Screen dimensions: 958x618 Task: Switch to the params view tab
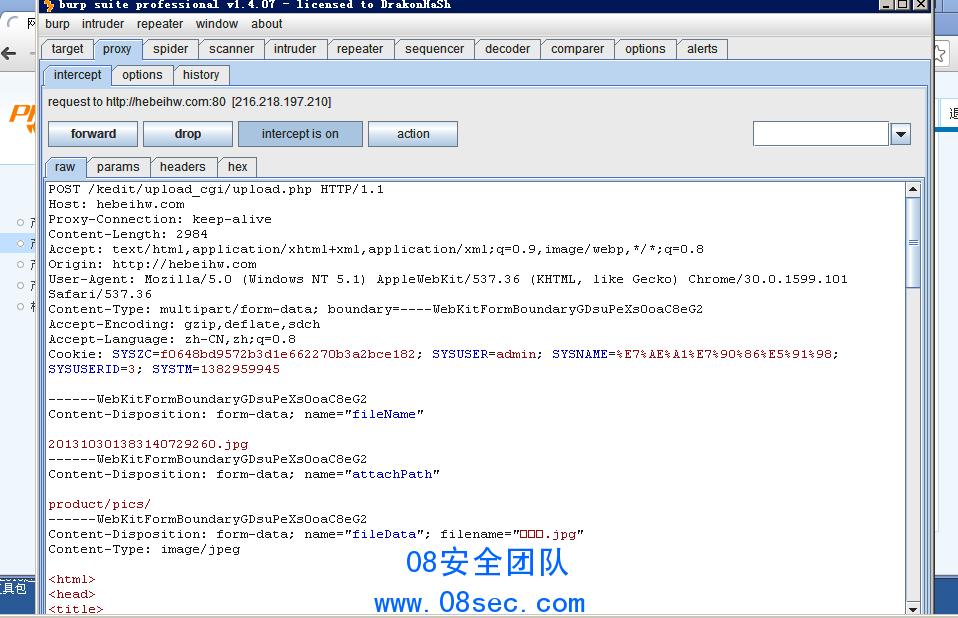click(118, 167)
